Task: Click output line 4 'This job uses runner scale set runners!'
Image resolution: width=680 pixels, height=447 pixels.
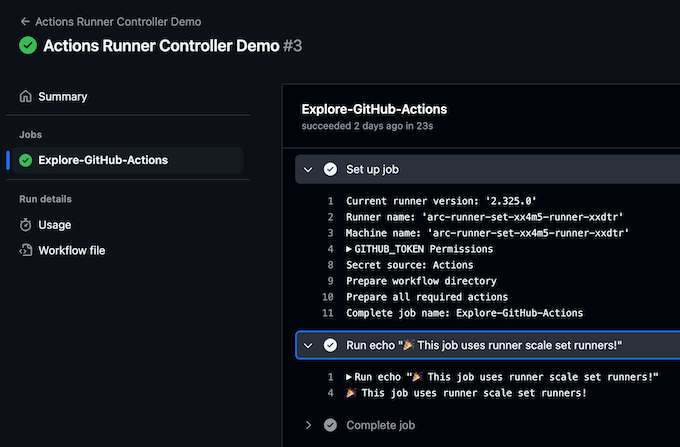Action: (466, 393)
